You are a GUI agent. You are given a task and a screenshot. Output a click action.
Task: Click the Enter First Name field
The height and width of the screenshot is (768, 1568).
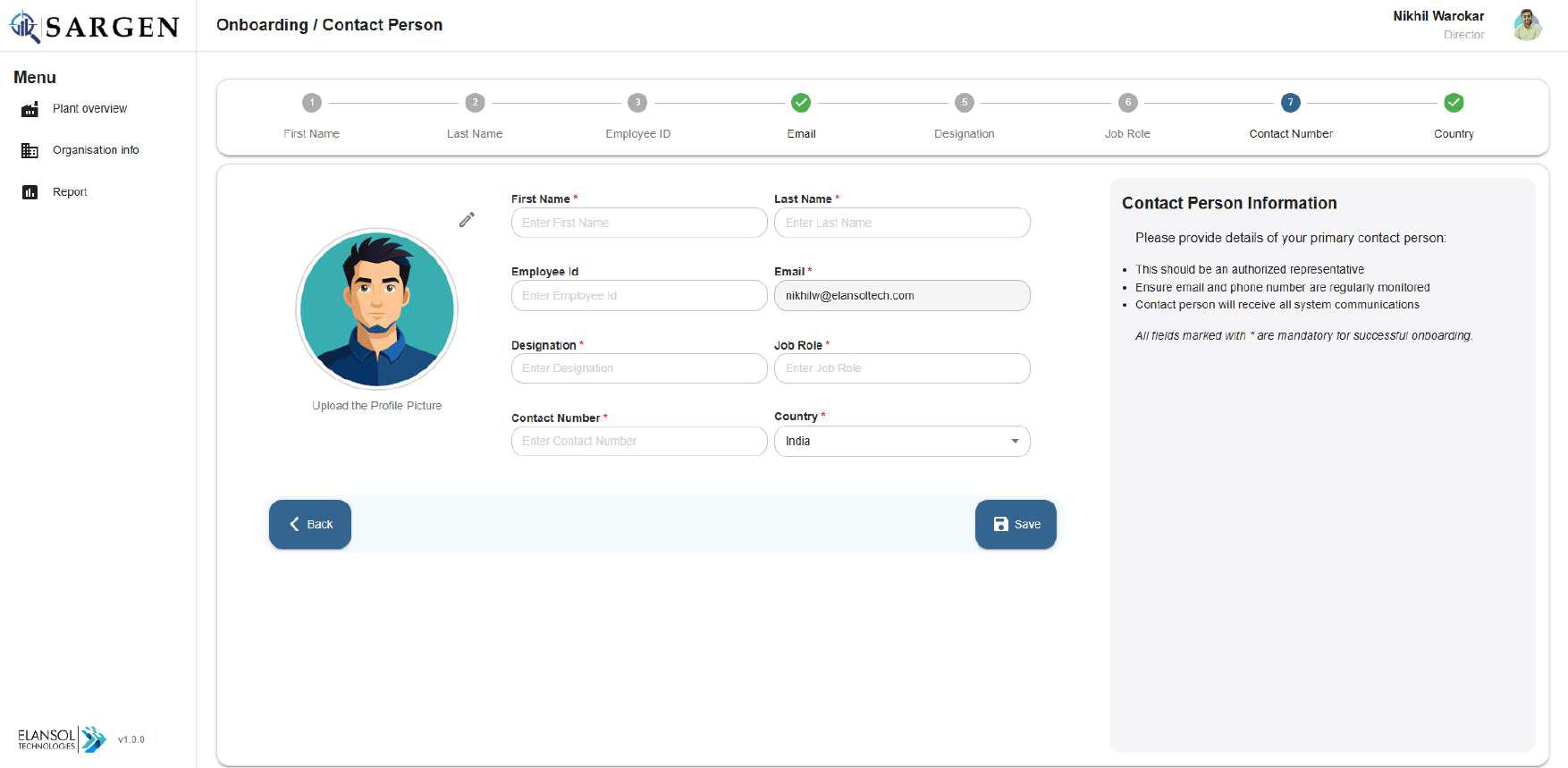point(638,224)
